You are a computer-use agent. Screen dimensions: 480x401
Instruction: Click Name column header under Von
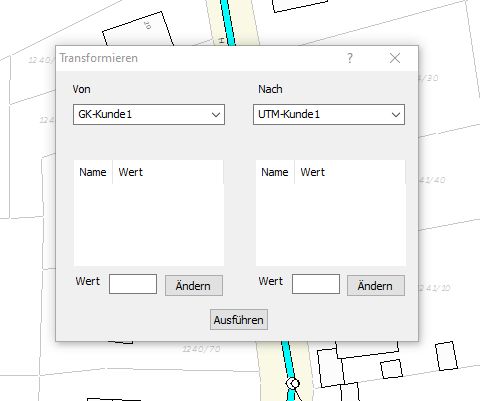pyautogui.click(x=93, y=172)
